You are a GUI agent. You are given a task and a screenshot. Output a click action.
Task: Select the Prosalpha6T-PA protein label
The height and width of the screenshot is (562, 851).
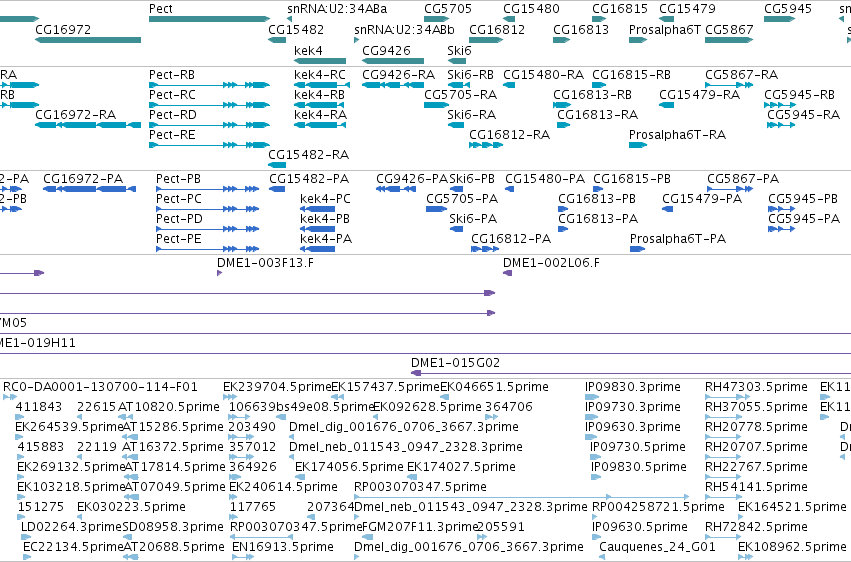(678, 239)
